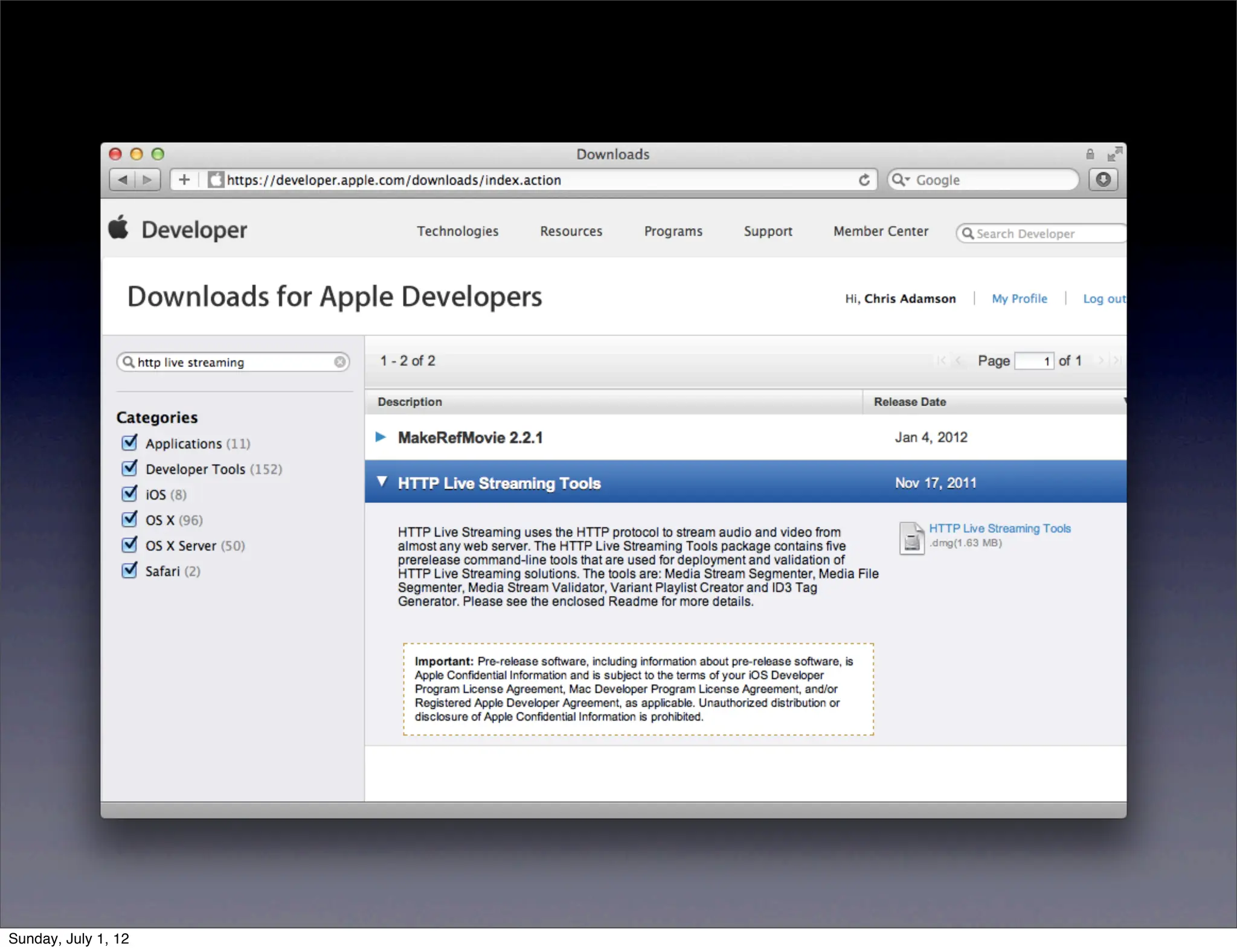Click the My Profile link

1019,298
